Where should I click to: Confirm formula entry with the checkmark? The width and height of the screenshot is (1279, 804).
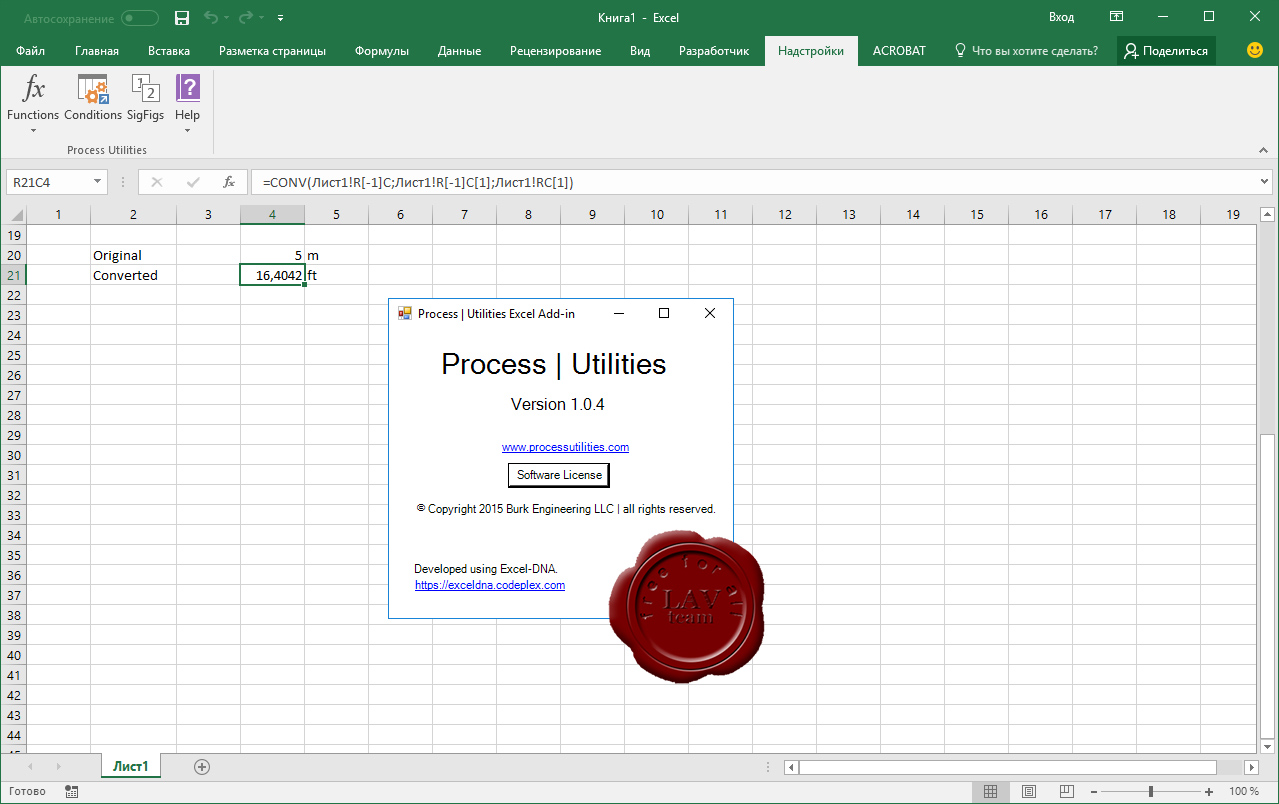tap(193, 182)
